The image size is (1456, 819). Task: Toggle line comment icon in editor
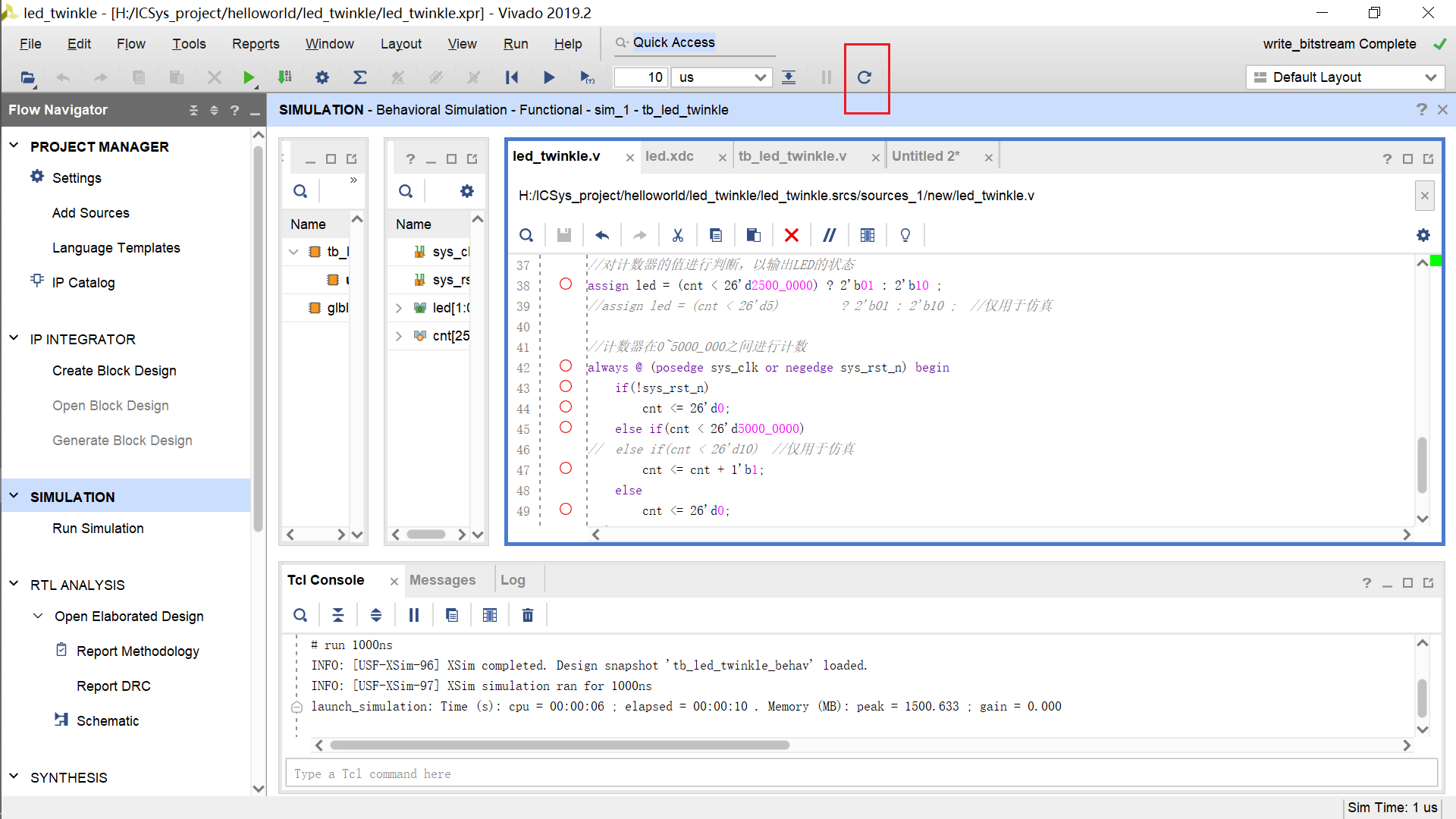(x=830, y=235)
